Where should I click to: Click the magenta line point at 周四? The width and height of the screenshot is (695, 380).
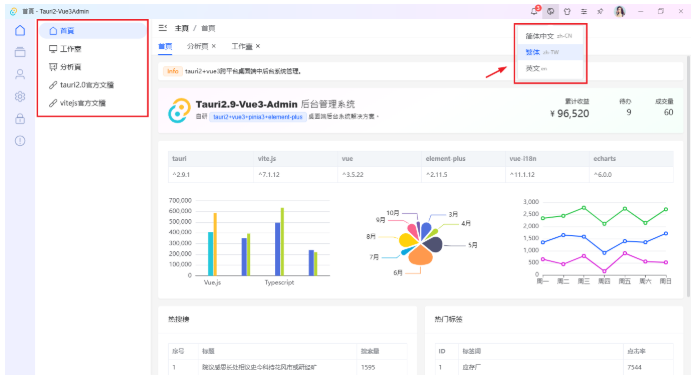(x=604, y=270)
